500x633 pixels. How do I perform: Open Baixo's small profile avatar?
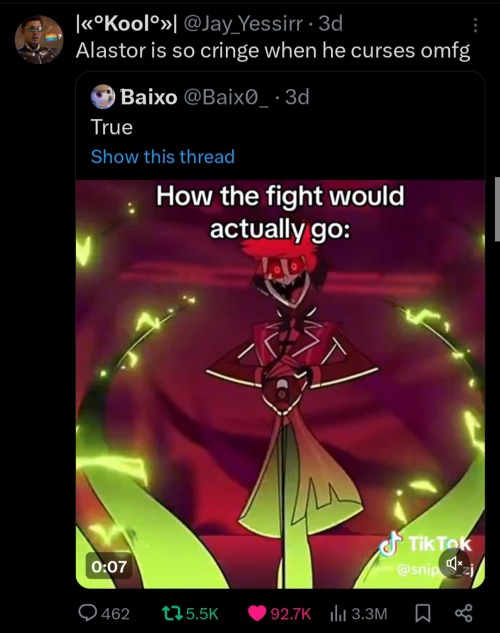pyautogui.click(x=103, y=96)
